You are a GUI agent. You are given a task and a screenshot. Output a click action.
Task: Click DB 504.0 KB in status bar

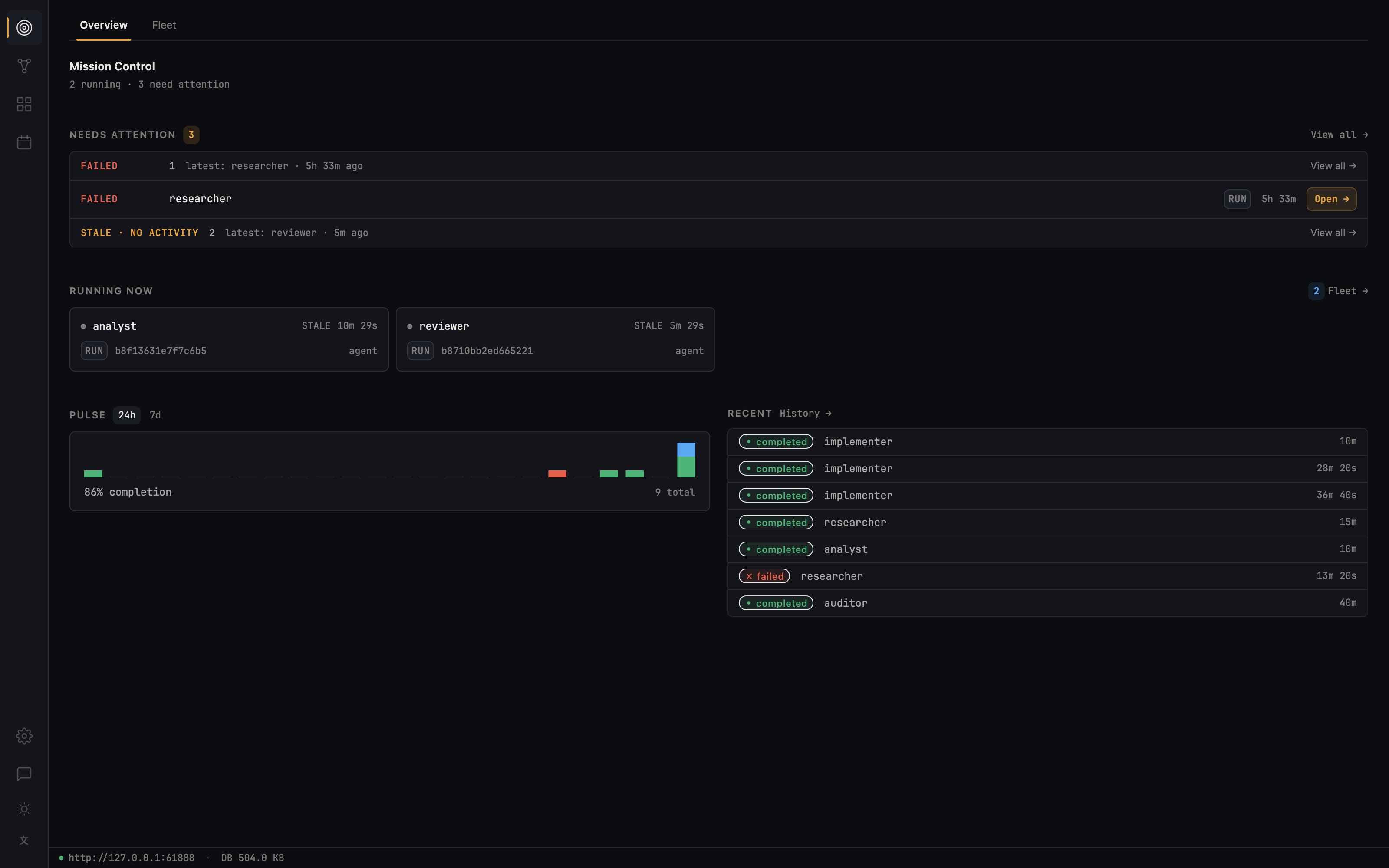click(253, 858)
